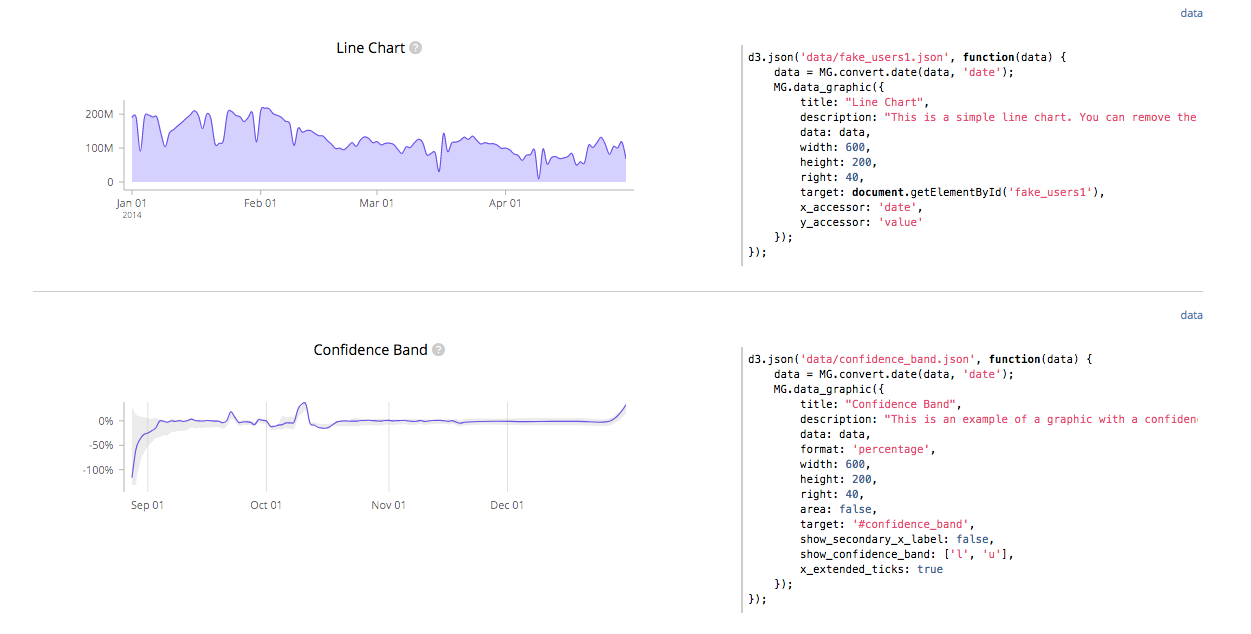Click the help icon beside Line Chart title

(417, 47)
